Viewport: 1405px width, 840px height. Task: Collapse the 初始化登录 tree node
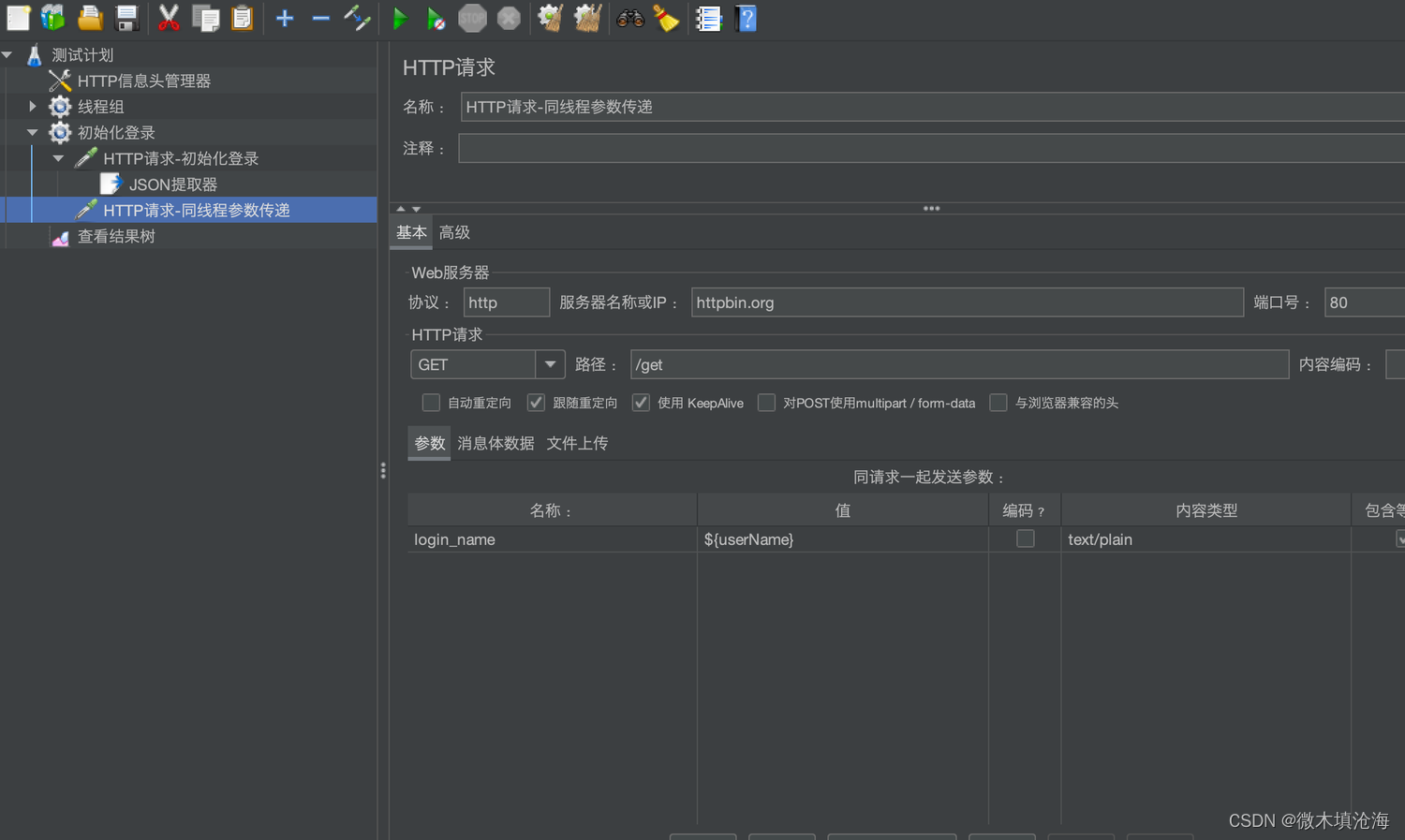coord(33,133)
